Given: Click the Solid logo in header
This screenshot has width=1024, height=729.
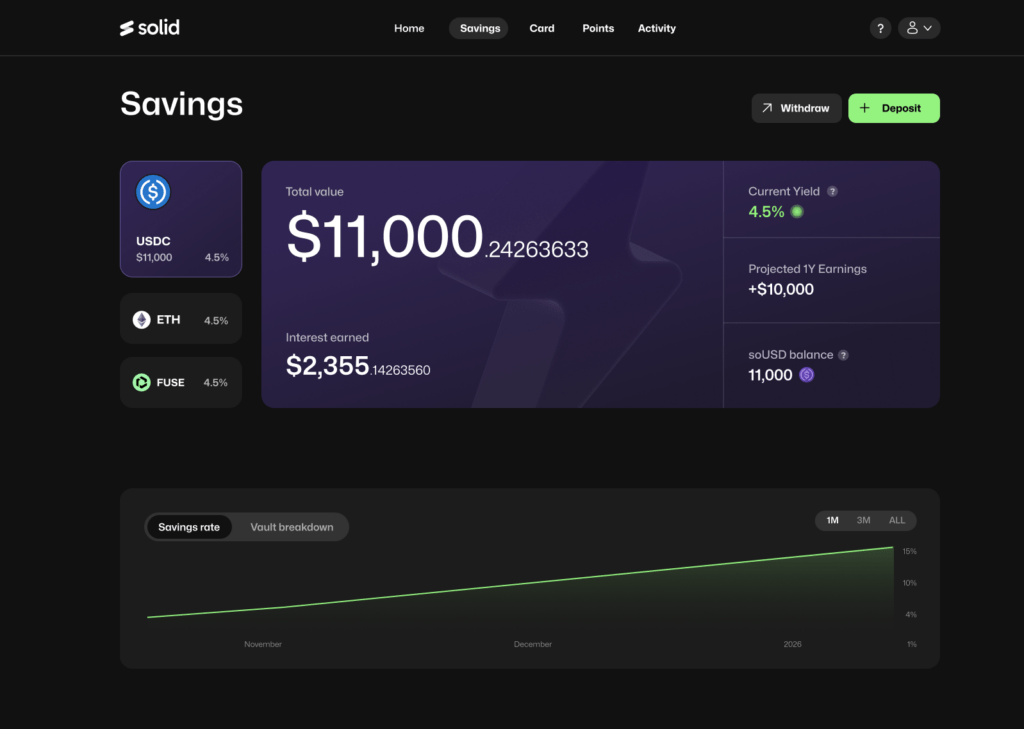Looking at the screenshot, I should click(150, 28).
